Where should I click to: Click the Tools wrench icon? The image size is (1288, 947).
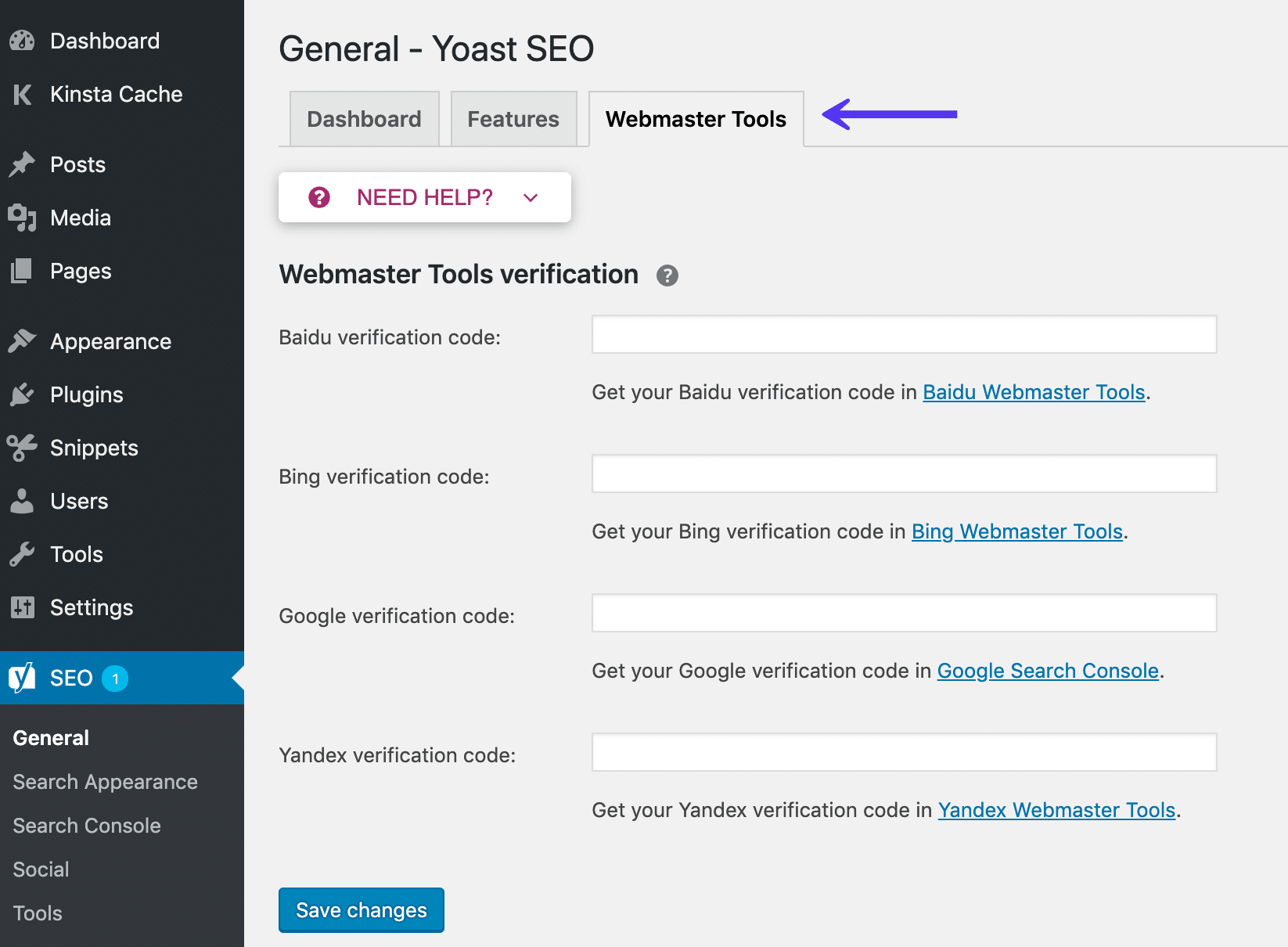[23, 554]
